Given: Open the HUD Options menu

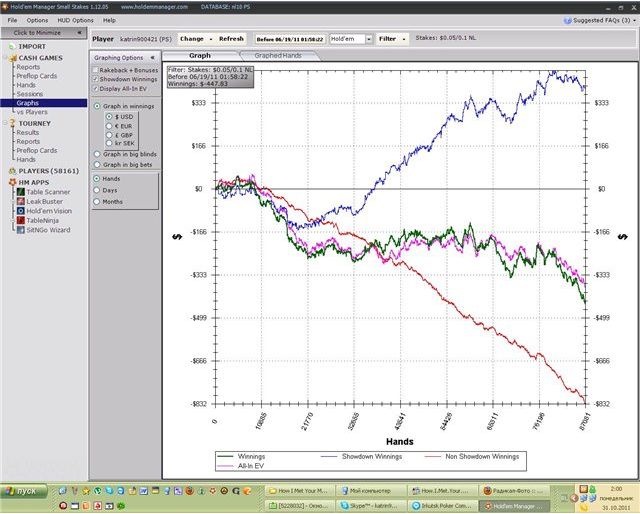Looking at the screenshot, I should pyautogui.click(x=75, y=20).
